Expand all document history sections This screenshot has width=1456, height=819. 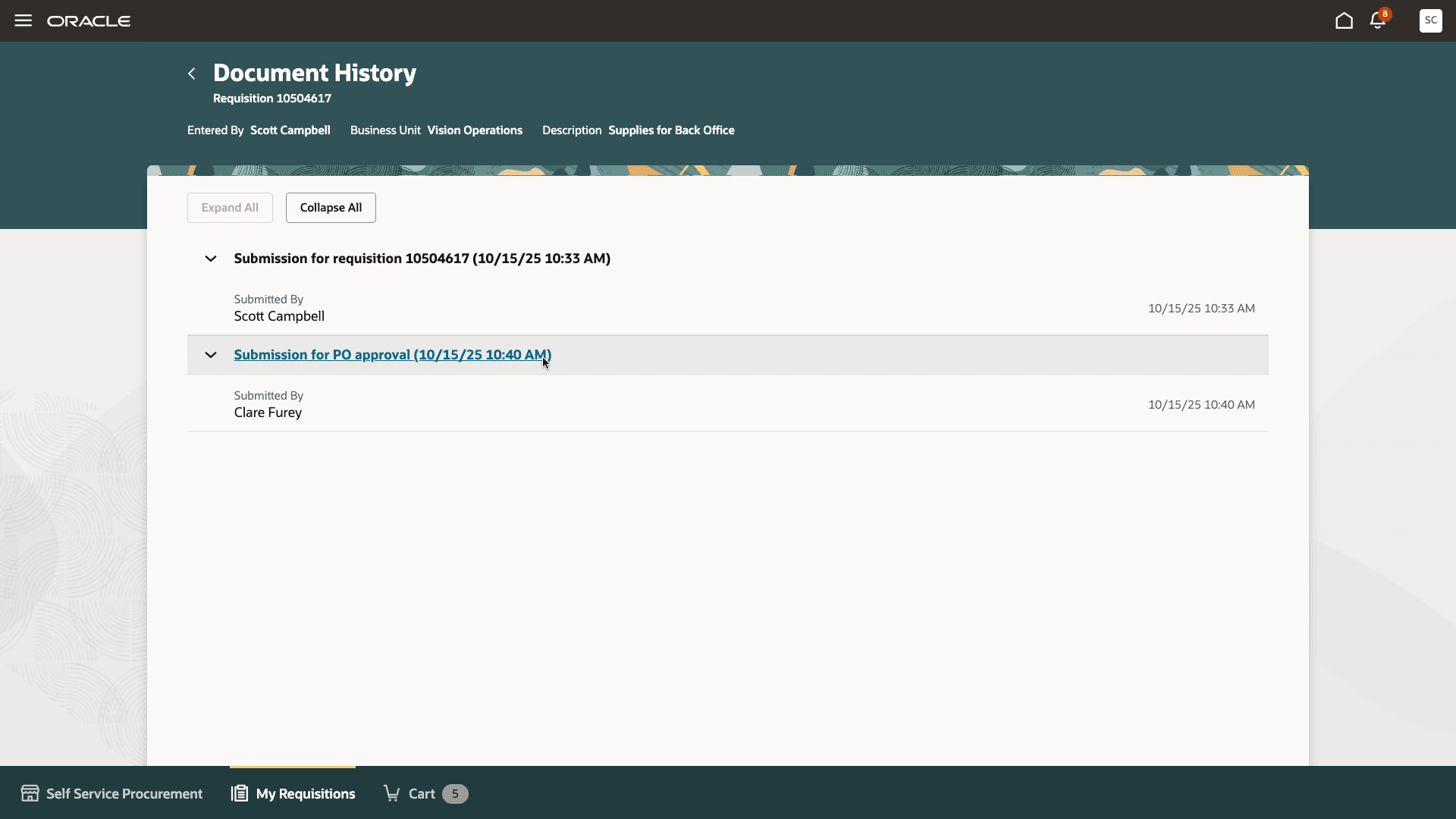[229, 207]
